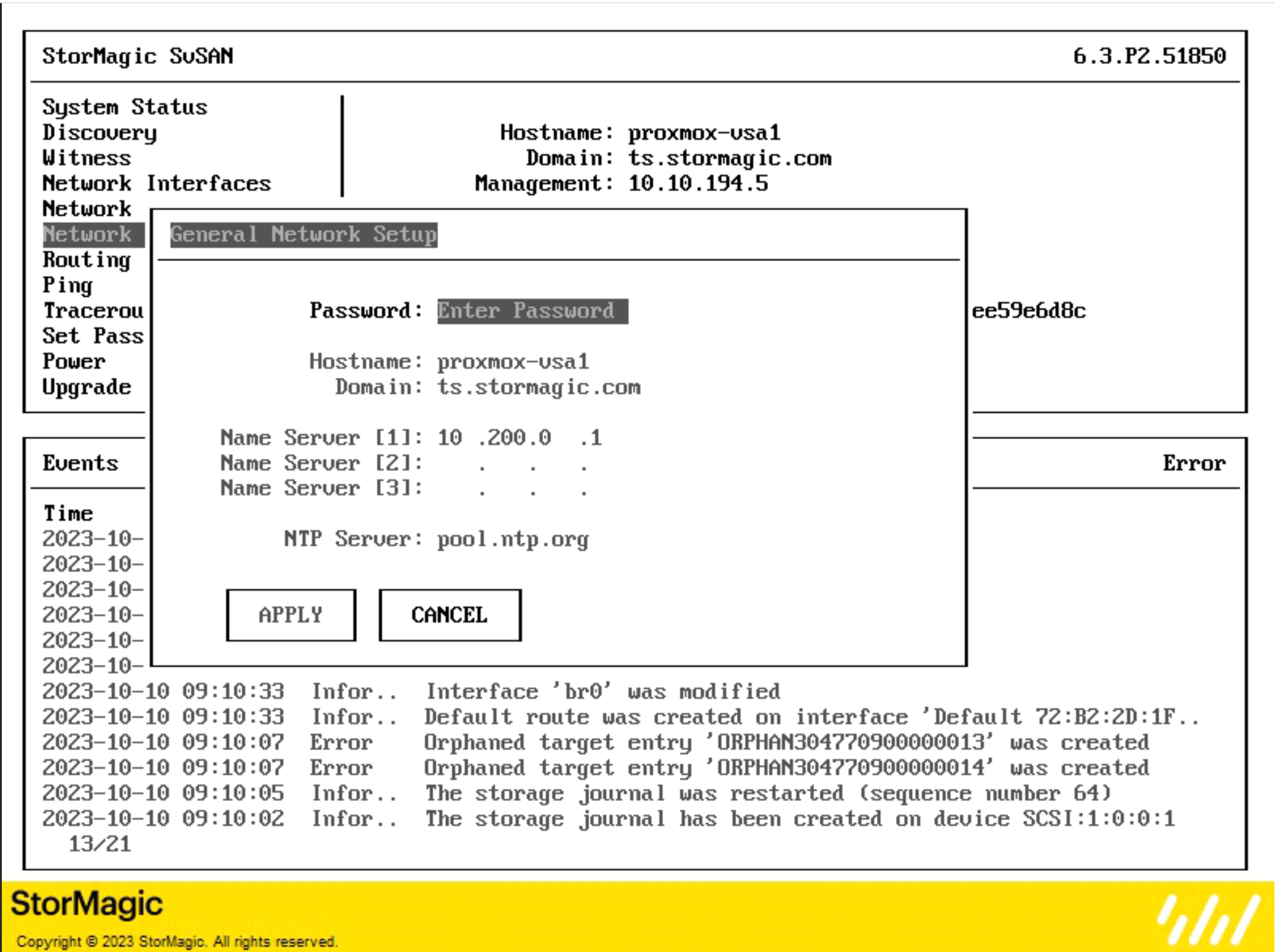Click the ee59e6d8c identifier text
The width and height of the screenshot is (1275, 952).
click(1029, 311)
